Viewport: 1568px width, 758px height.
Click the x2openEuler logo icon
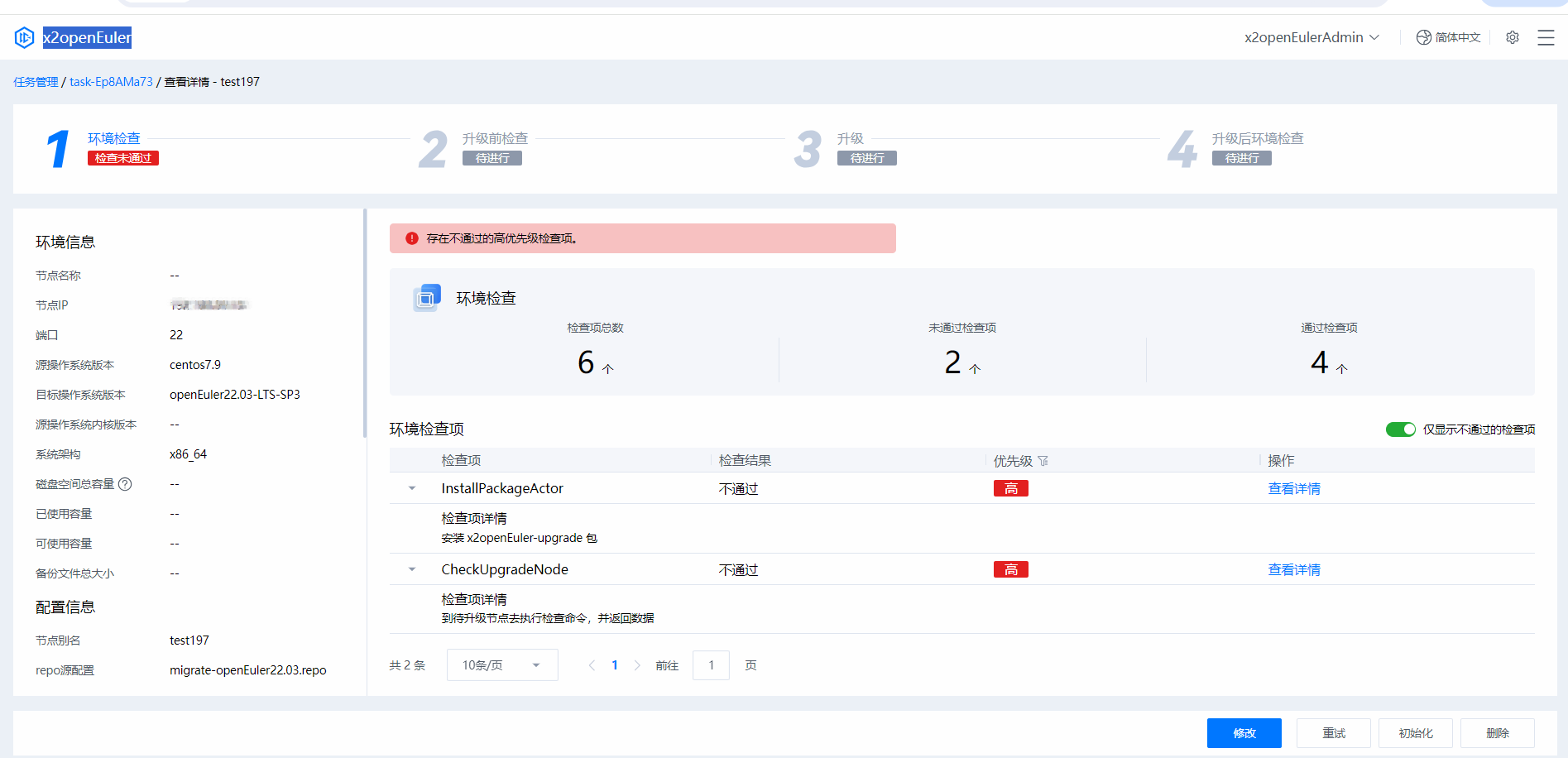[24, 37]
